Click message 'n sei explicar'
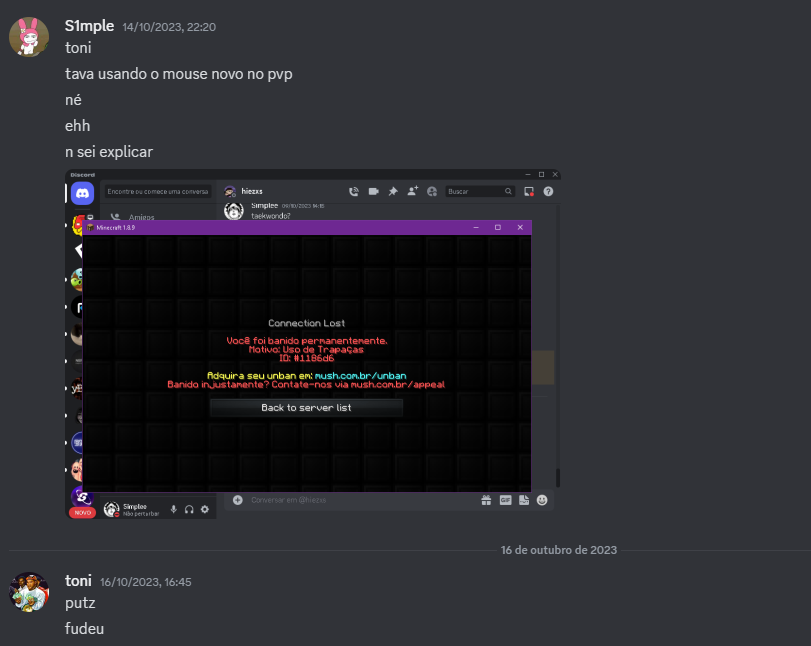811x646 pixels. click(109, 152)
